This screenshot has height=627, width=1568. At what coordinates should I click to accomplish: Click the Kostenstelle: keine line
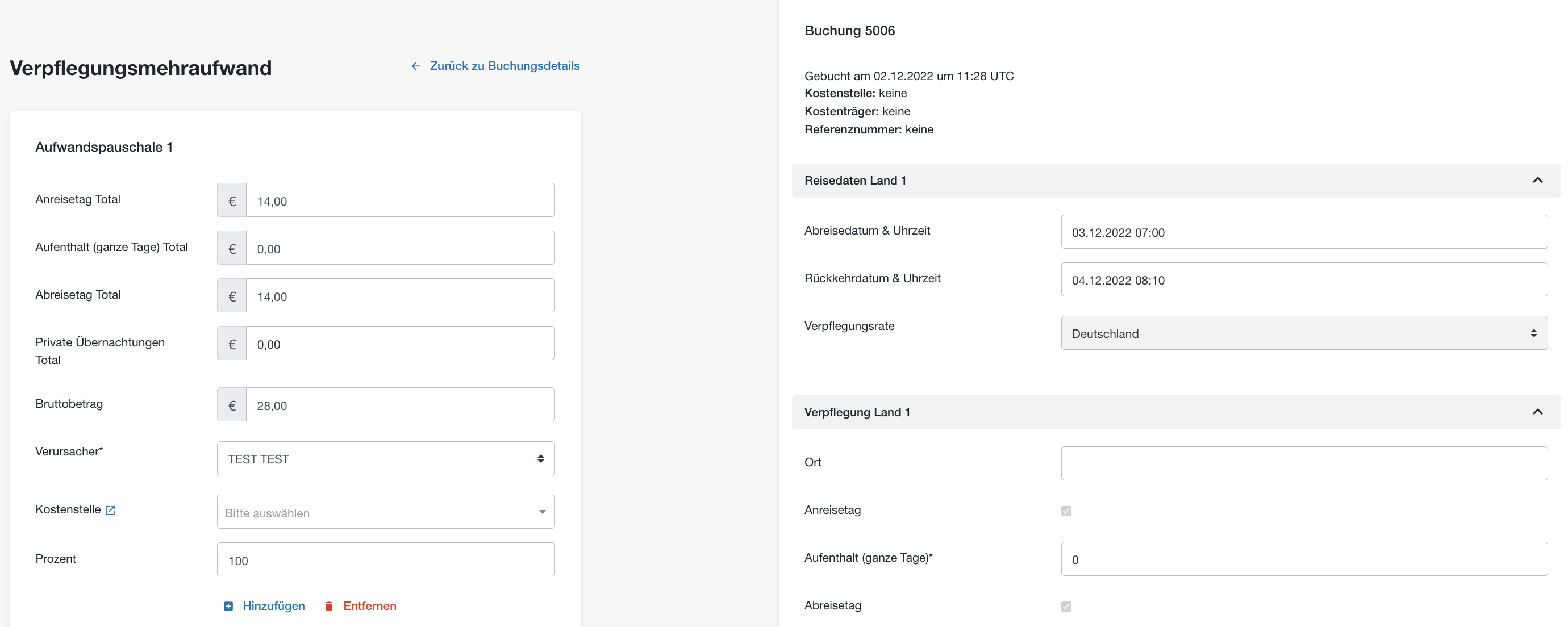(x=855, y=93)
